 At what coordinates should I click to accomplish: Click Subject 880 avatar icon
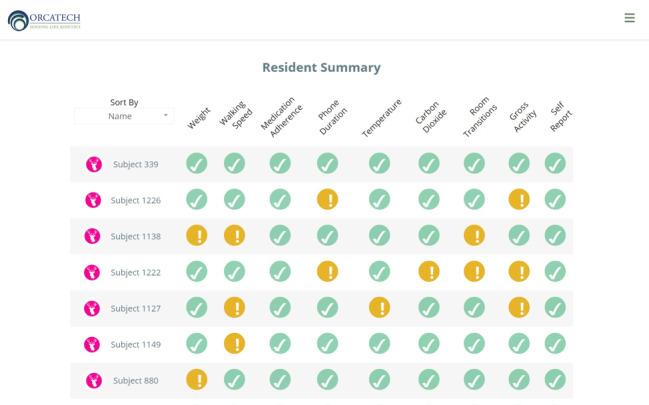coord(94,381)
